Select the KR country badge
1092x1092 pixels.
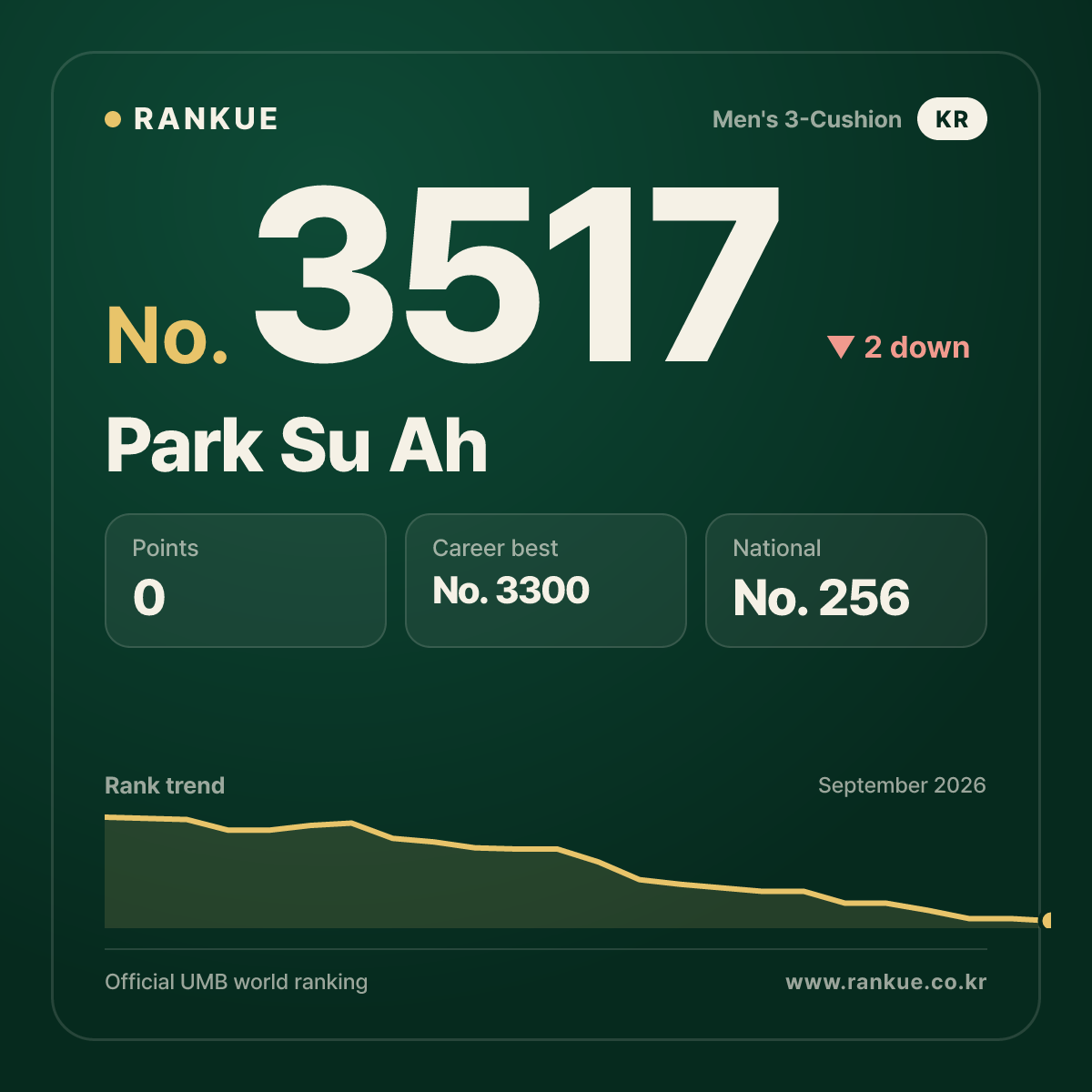click(x=952, y=119)
